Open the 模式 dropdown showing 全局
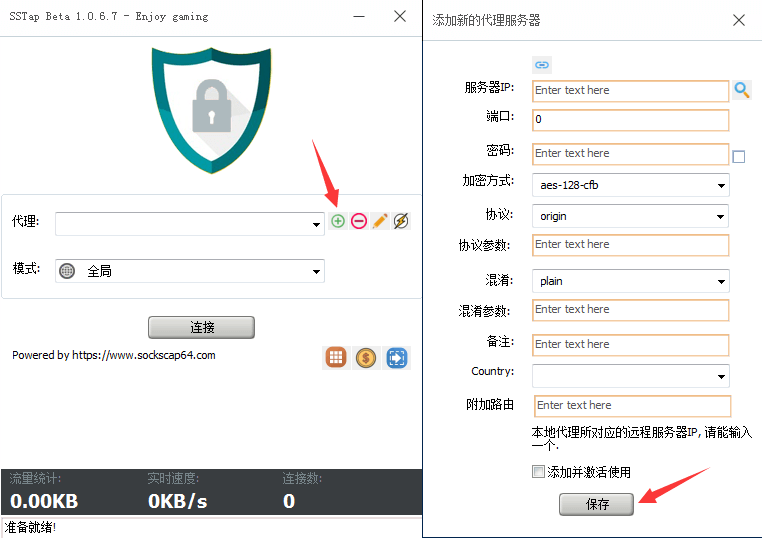The width and height of the screenshot is (762, 538). point(190,271)
